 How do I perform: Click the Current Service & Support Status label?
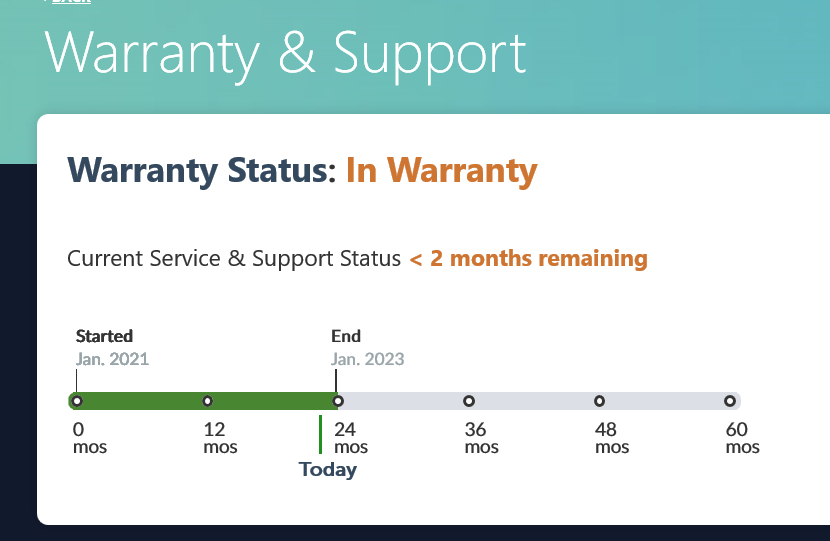click(234, 259)
